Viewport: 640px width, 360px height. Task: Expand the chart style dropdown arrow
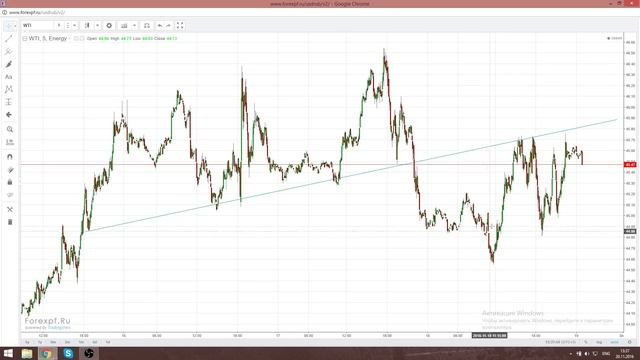click(x=98, y=25)
